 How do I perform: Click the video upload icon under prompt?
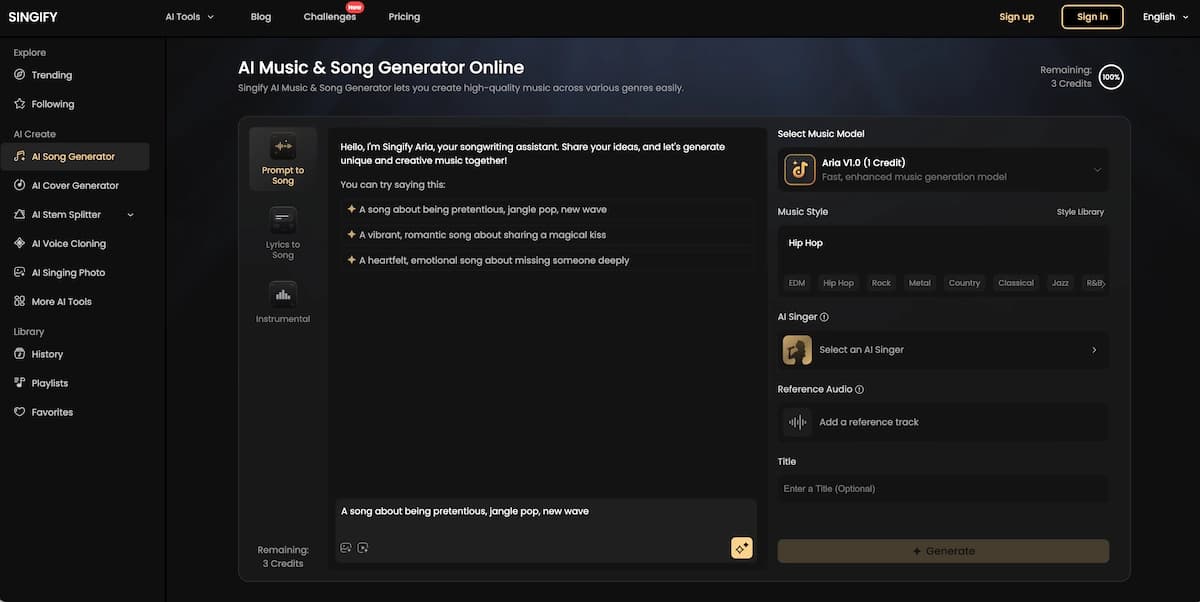363,548
